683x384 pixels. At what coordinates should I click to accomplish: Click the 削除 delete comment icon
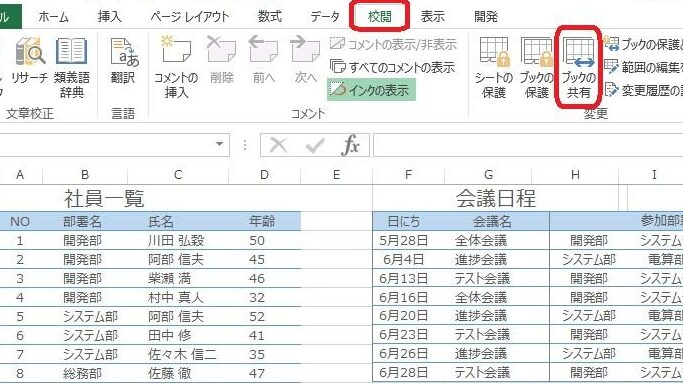point(222,61)
